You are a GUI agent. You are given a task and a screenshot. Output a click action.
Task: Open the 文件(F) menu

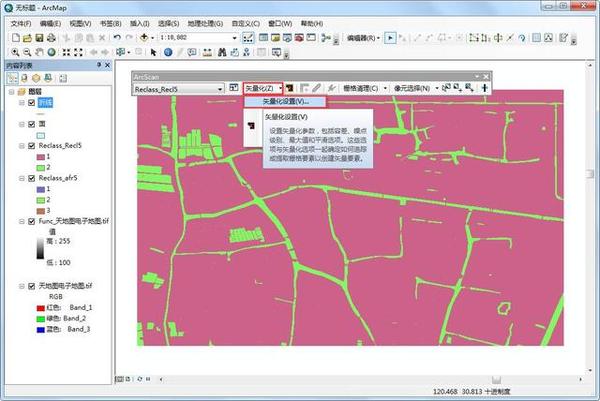pyautogui.click(x=21, y=23)
